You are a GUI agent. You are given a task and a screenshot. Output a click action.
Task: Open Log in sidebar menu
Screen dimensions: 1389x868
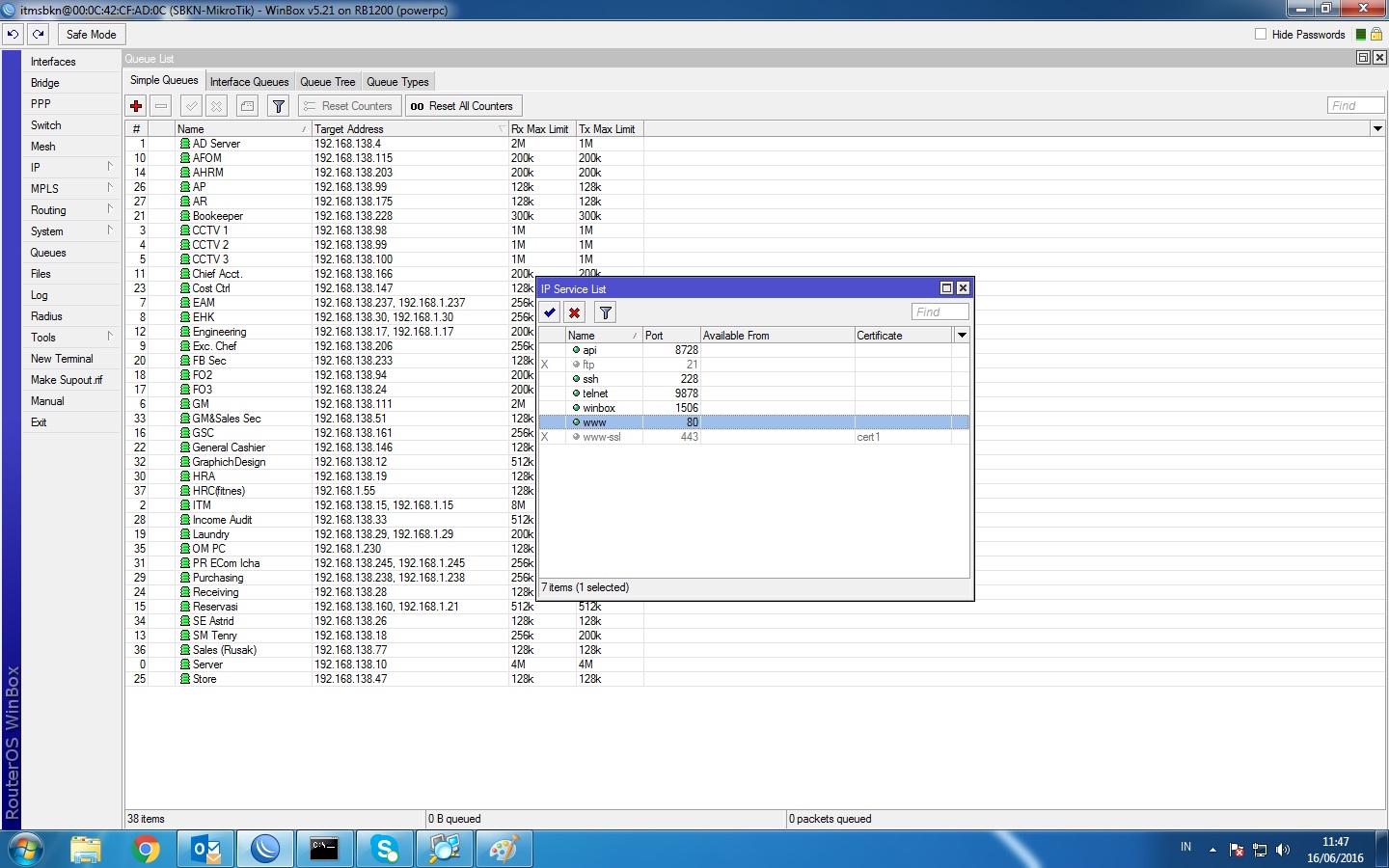[70, 295]
